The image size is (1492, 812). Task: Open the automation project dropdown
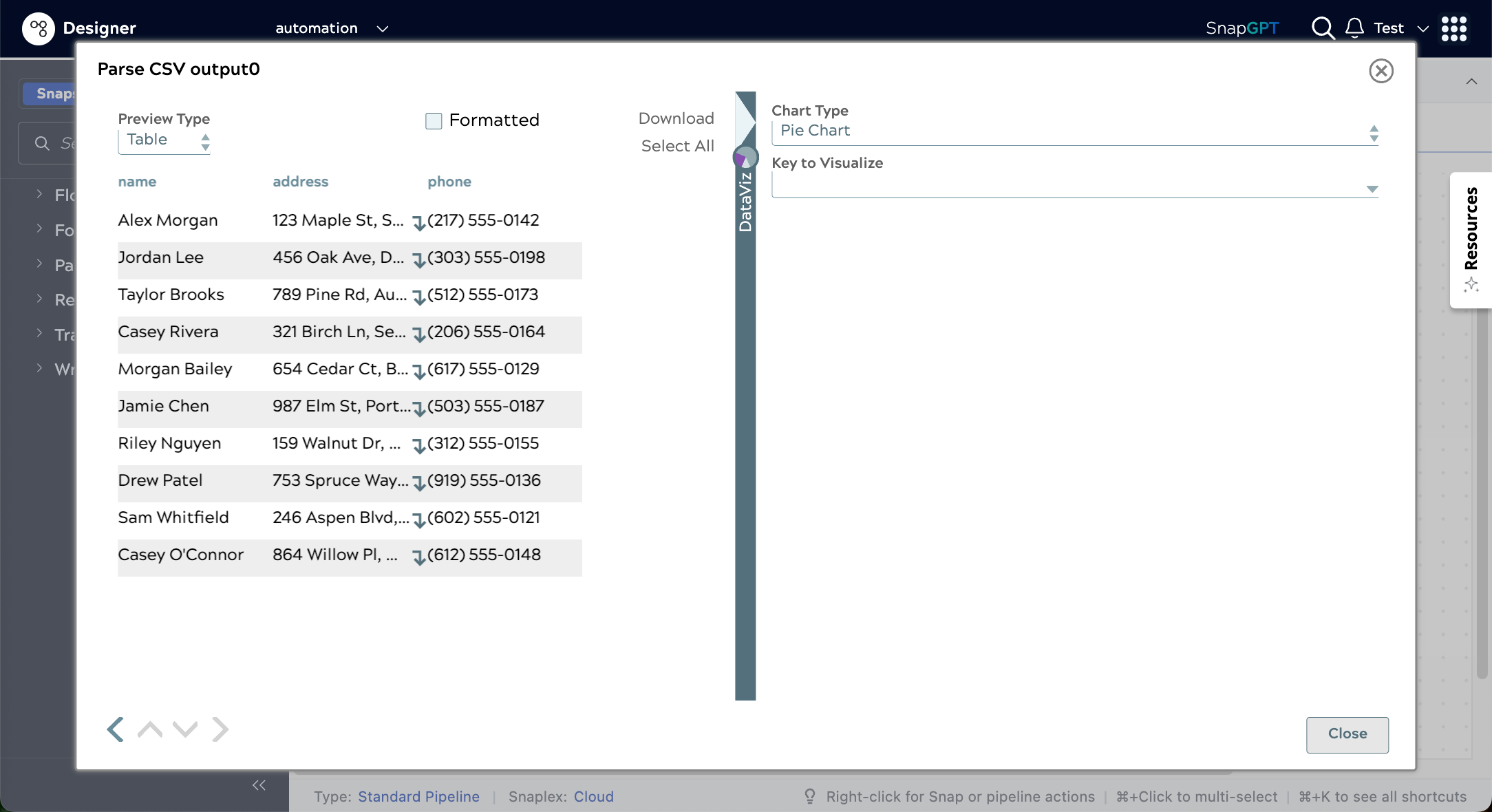pos(332,28)
